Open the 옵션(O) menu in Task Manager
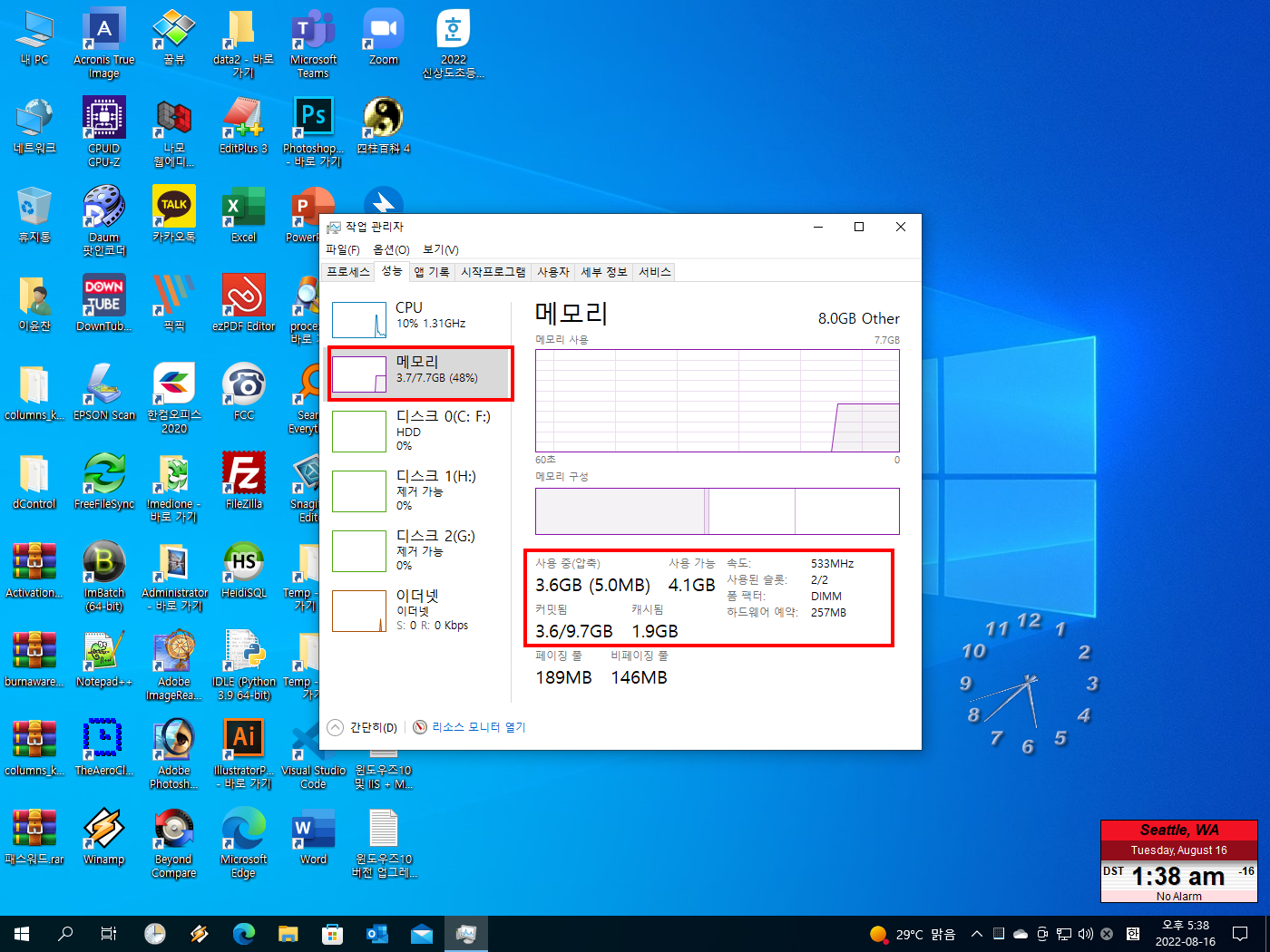The image size is (1270, 952). tap(391, 249)
